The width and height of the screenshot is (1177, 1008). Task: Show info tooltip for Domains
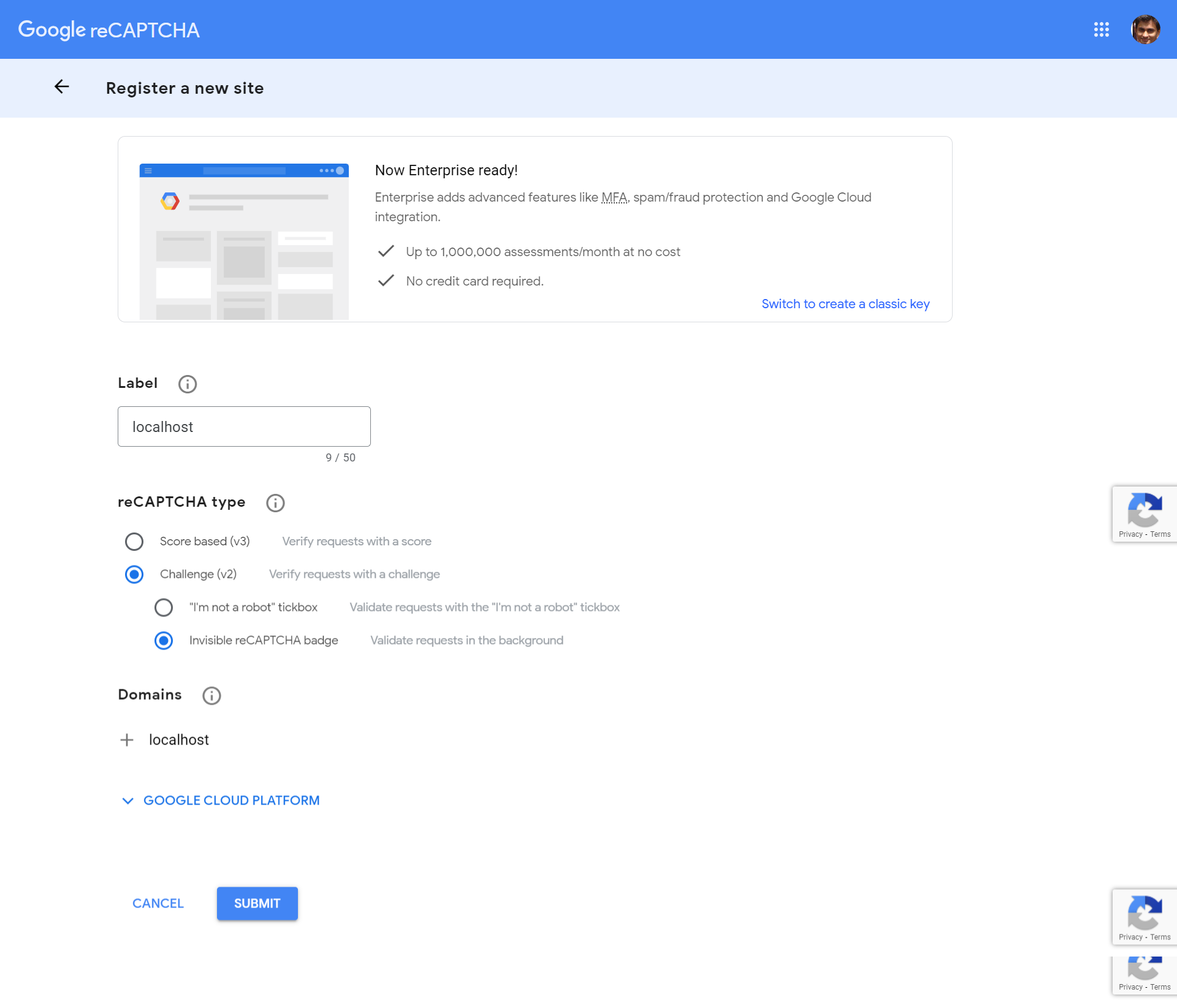(x=211, y=695)
